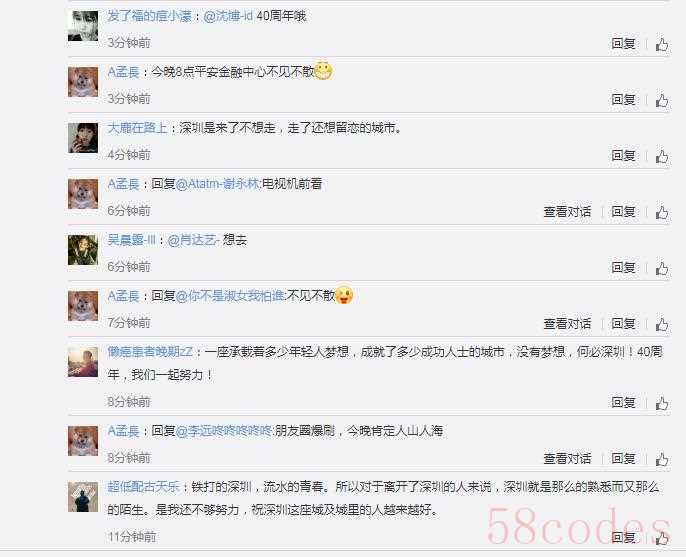The width and height of the screenshot is (686, 557).
Task: Reply to the 40周年哦 comment
Action: coord(623,44)
